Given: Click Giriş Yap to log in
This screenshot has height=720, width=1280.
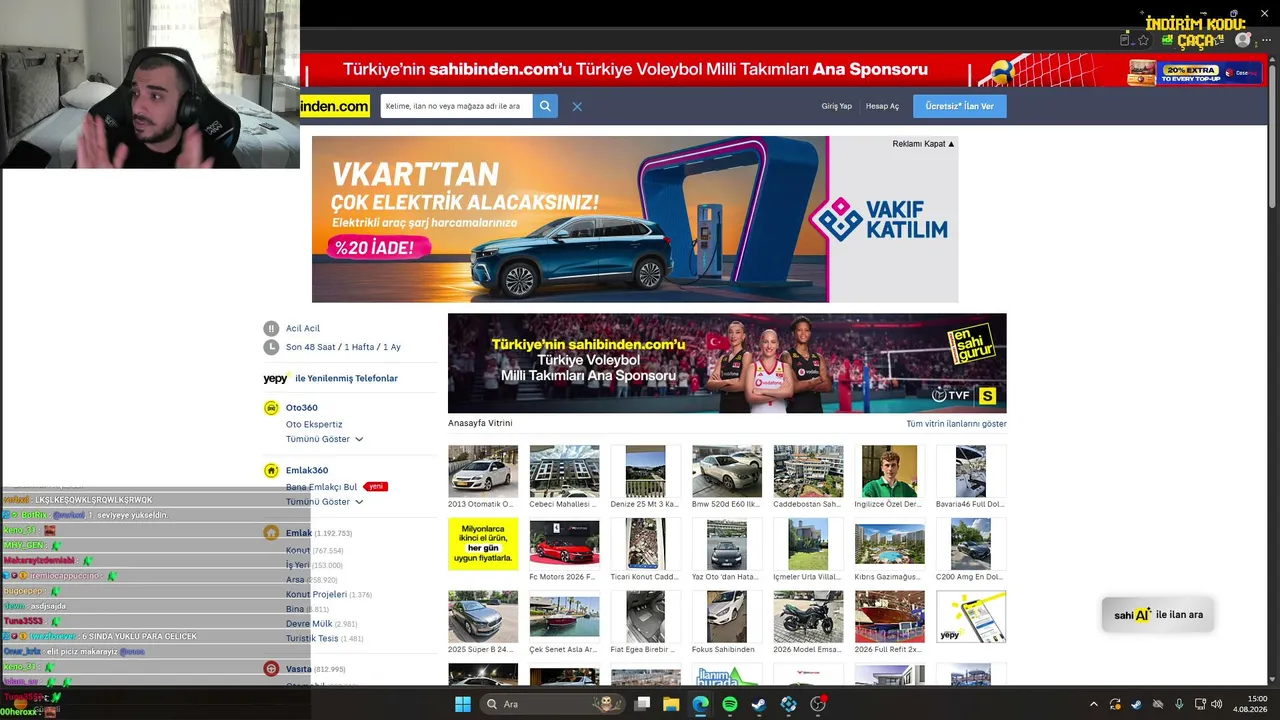Looking at the screenshot, I should pos(837,106).
